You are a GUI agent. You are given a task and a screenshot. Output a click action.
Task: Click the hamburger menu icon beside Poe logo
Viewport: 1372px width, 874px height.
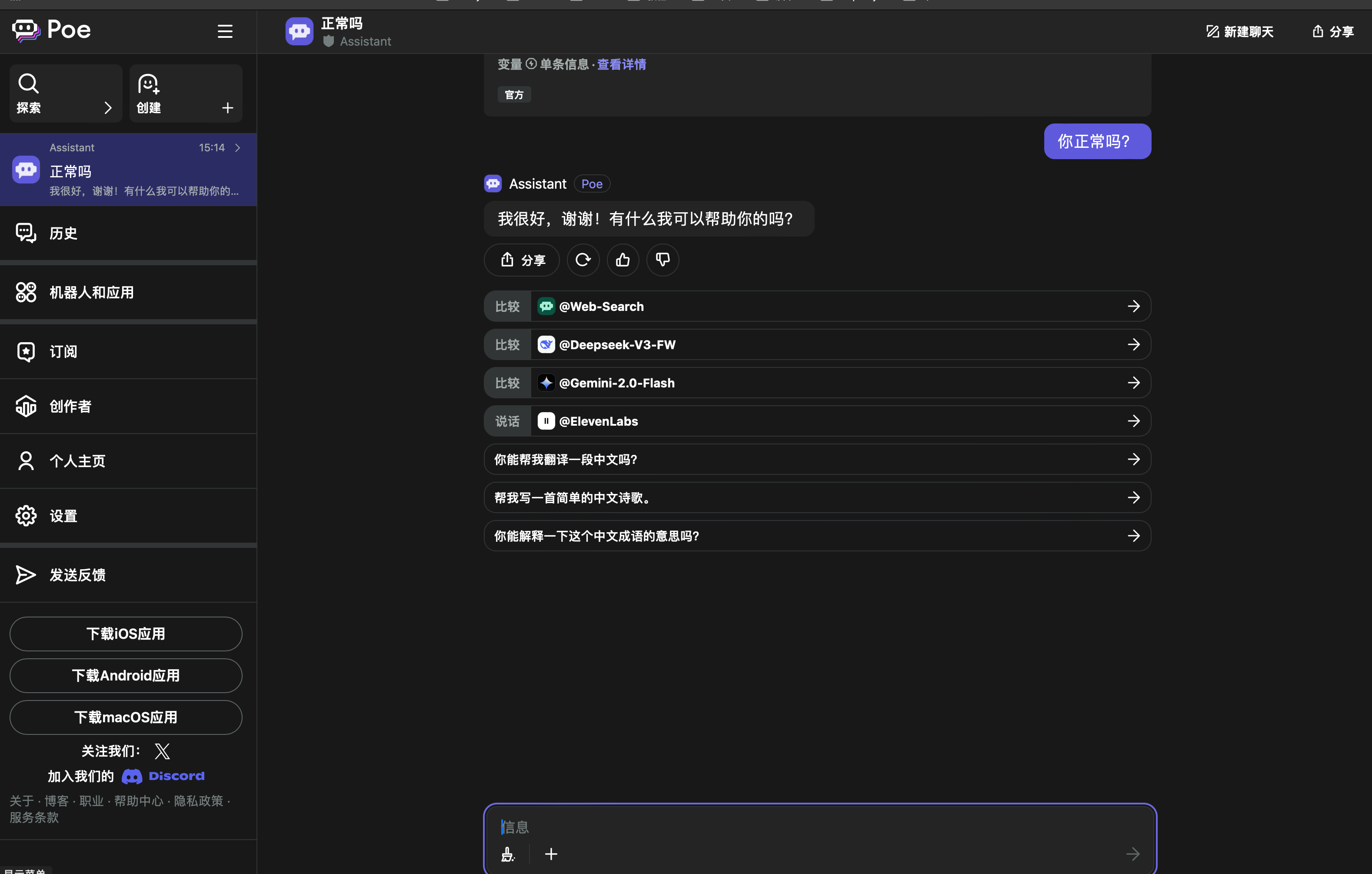pyautogui.click(x=224, y=31)
